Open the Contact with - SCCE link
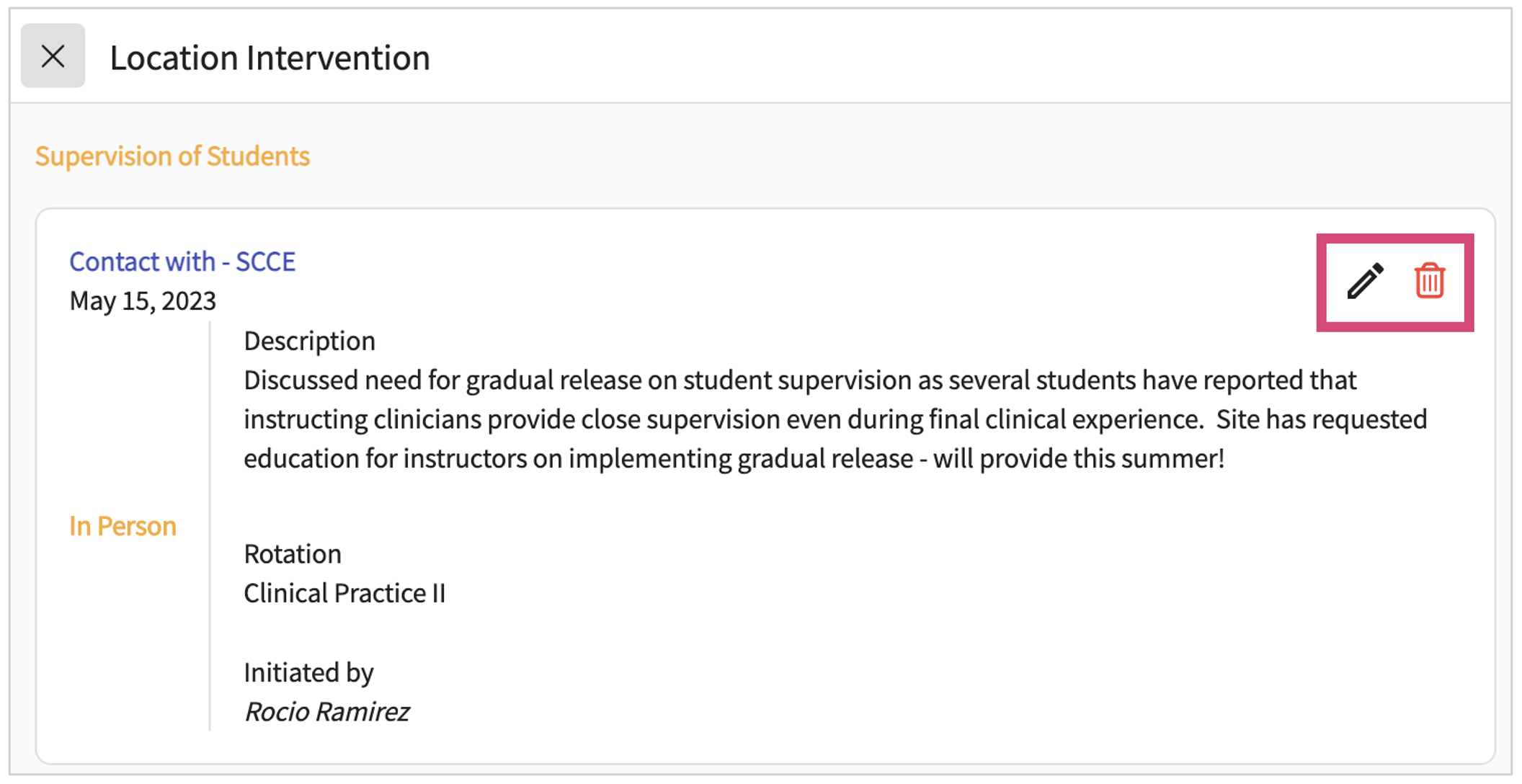 coord(182,262)
